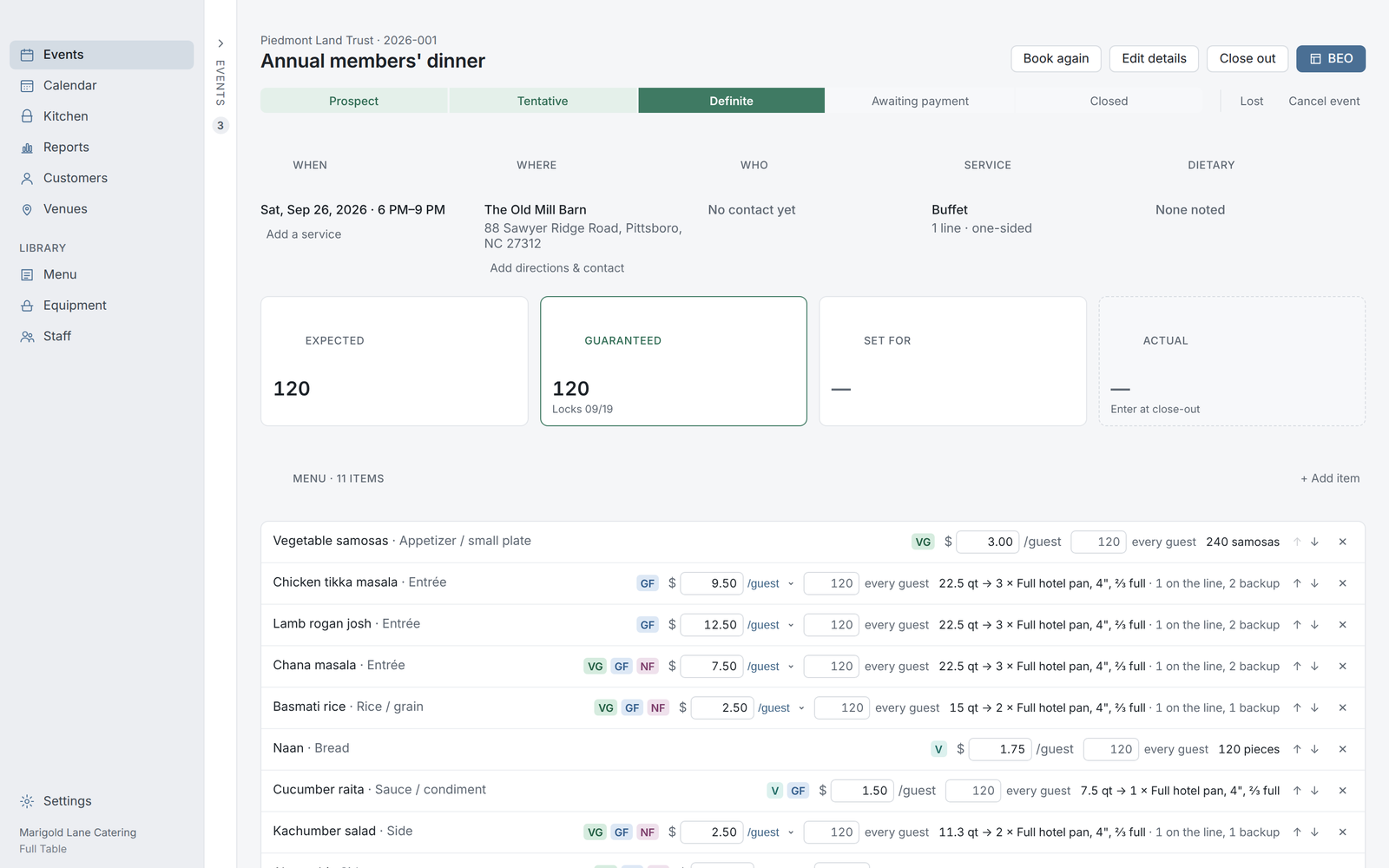Set status to Tentative

[x=543, y=101]
